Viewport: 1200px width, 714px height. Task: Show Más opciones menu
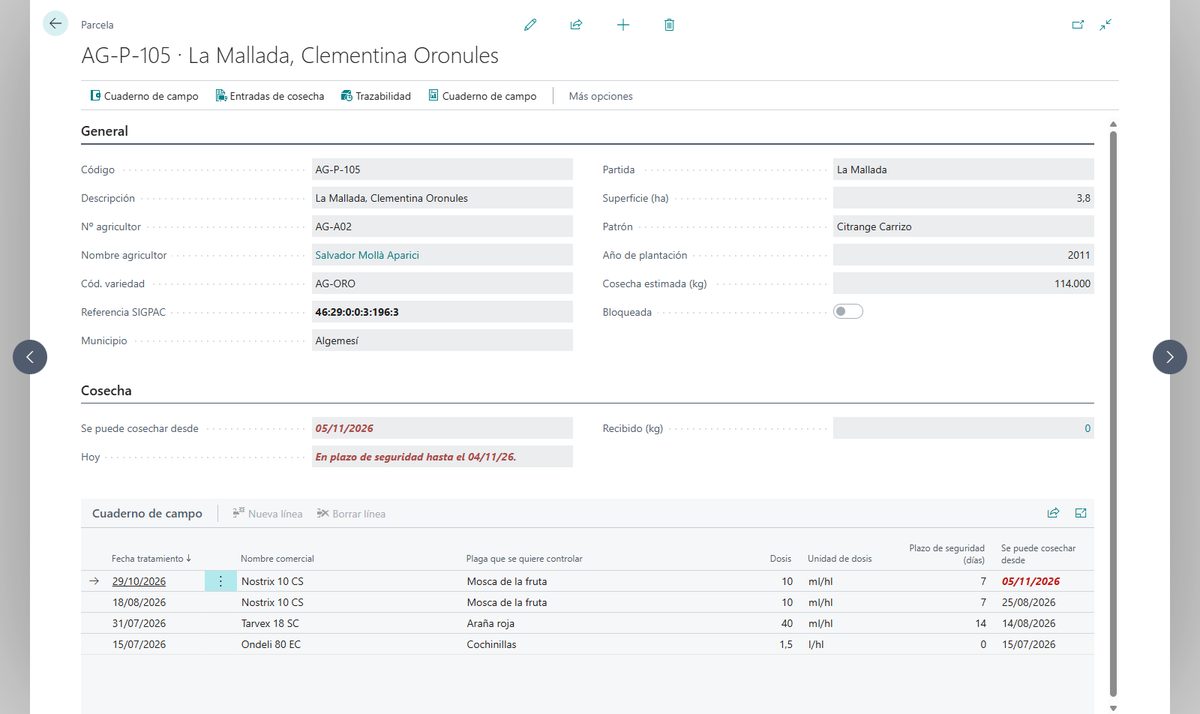601,96
